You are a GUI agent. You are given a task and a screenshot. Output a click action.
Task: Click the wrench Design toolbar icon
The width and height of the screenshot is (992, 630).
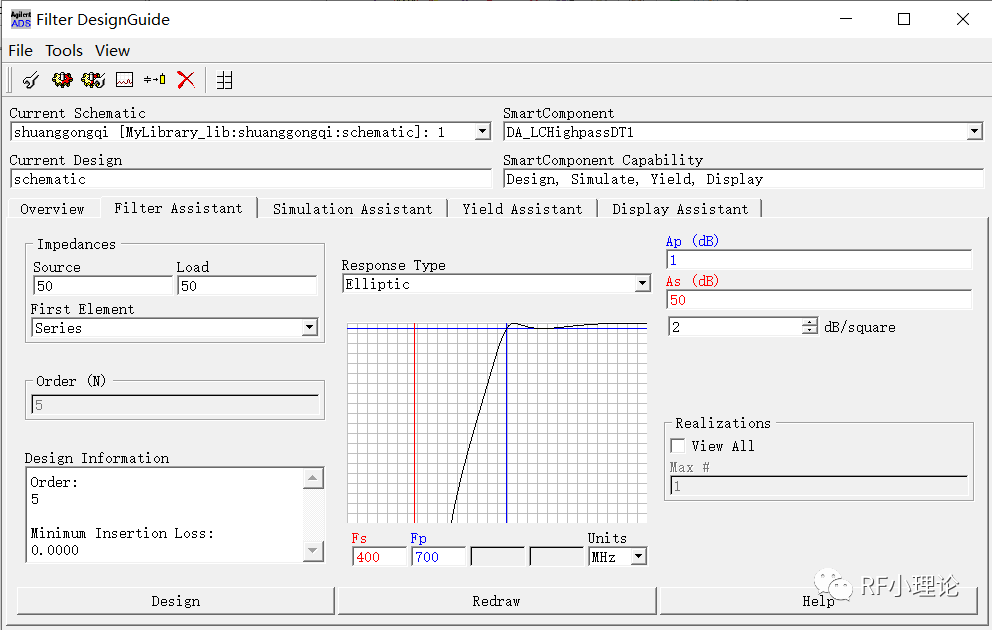30,80
